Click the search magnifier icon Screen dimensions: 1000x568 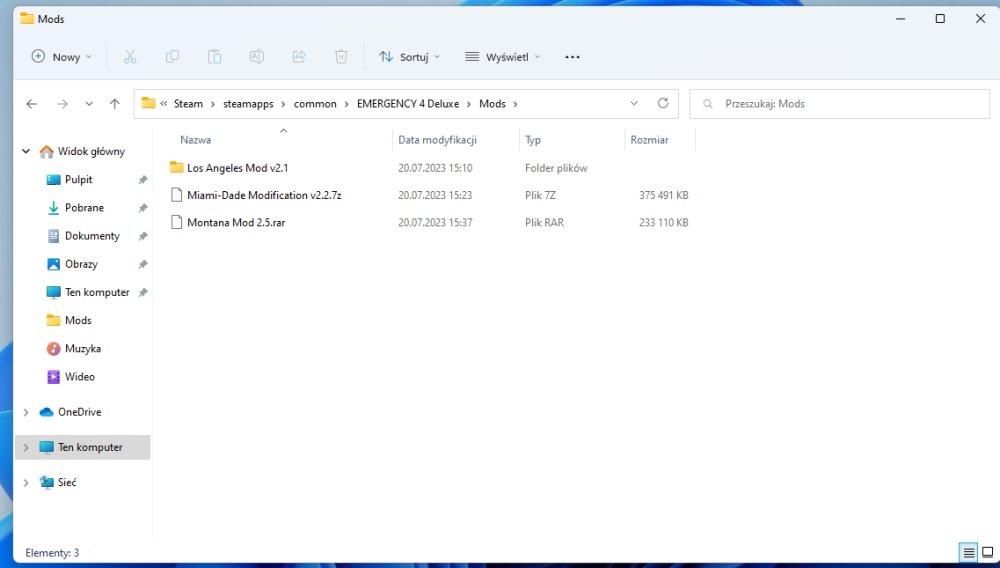[x=707, y=104]
